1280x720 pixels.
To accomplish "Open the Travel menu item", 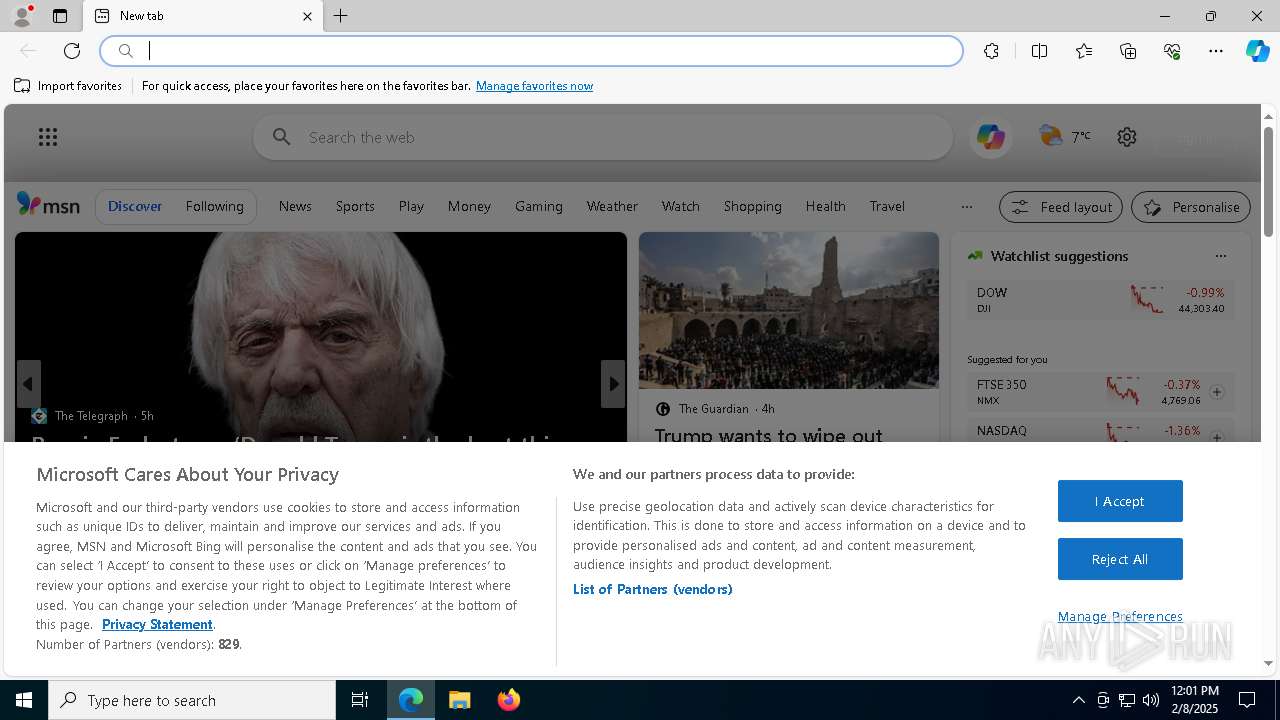I will (887, 206).
